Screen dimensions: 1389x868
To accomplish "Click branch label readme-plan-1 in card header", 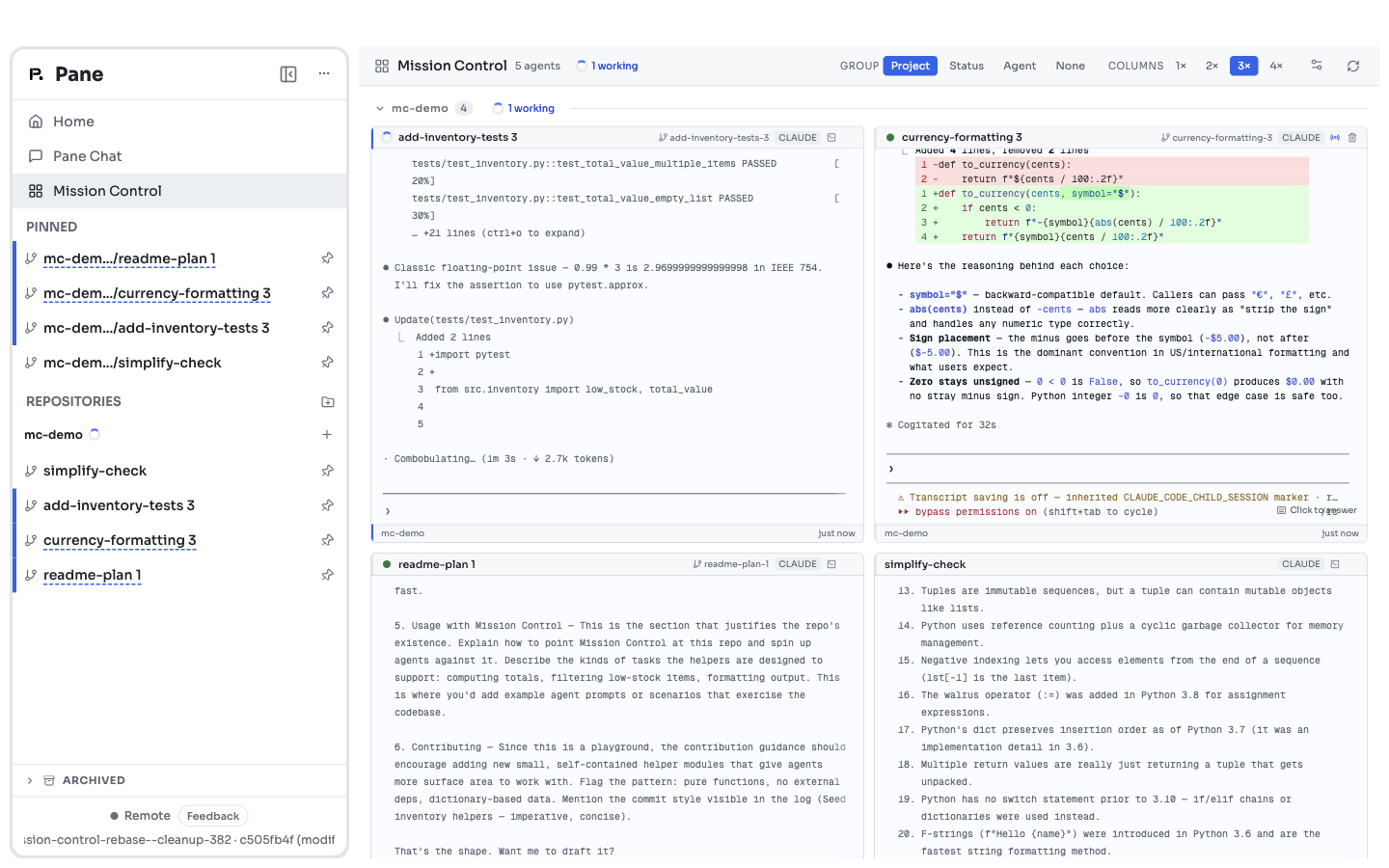I will point(731,564).
